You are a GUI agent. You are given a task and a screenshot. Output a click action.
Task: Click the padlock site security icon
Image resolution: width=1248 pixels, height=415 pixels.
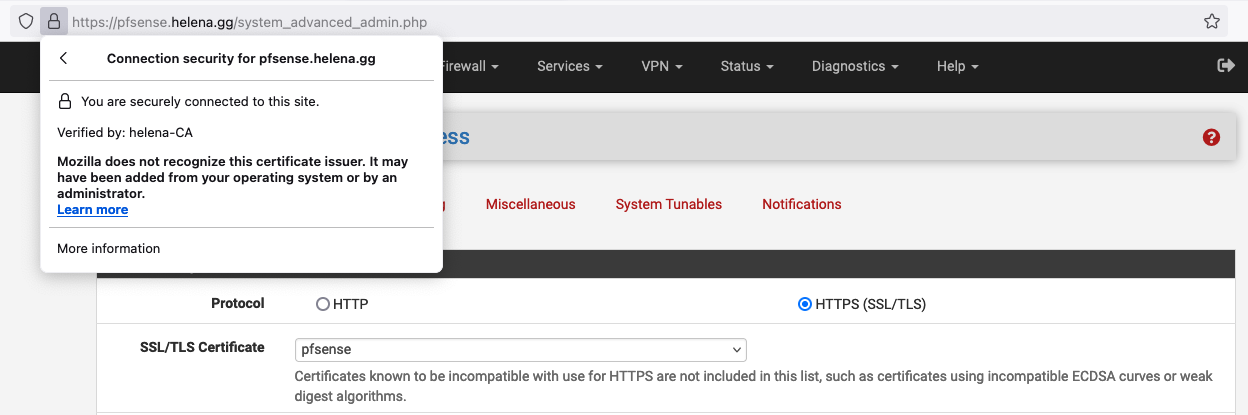[54, 21]
